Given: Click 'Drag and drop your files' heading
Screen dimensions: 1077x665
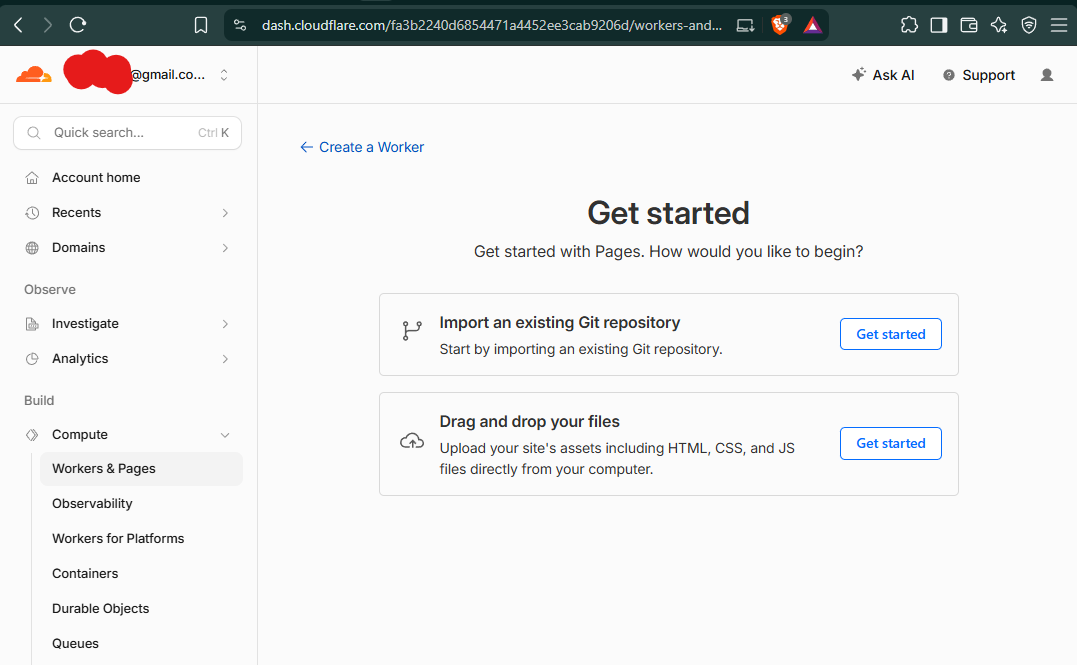Looking at the screenshot, I should coord(530,421).
